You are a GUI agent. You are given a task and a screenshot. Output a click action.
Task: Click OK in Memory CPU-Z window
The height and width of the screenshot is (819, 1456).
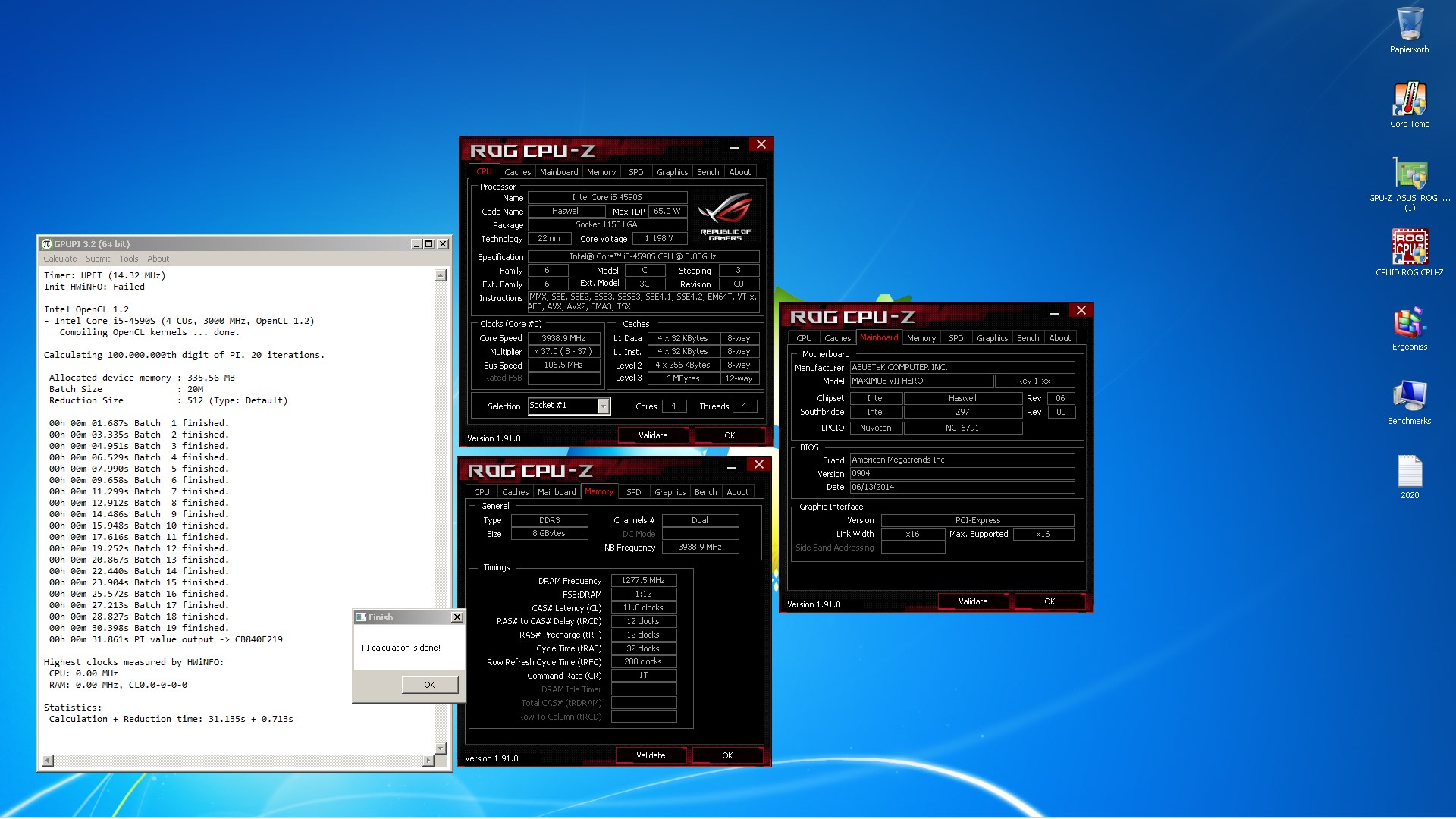click(x=727, y=755)
